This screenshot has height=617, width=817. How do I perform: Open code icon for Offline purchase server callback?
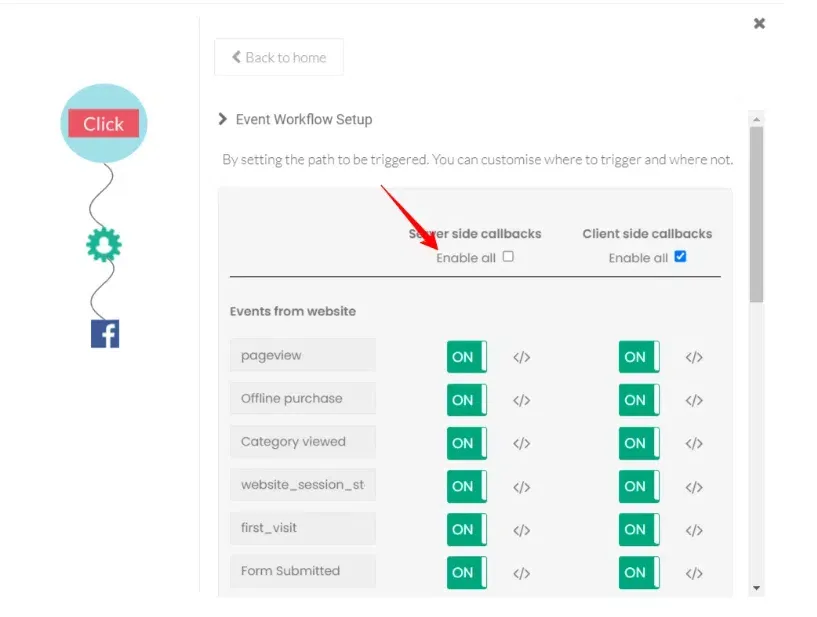(x=521, y=400)
